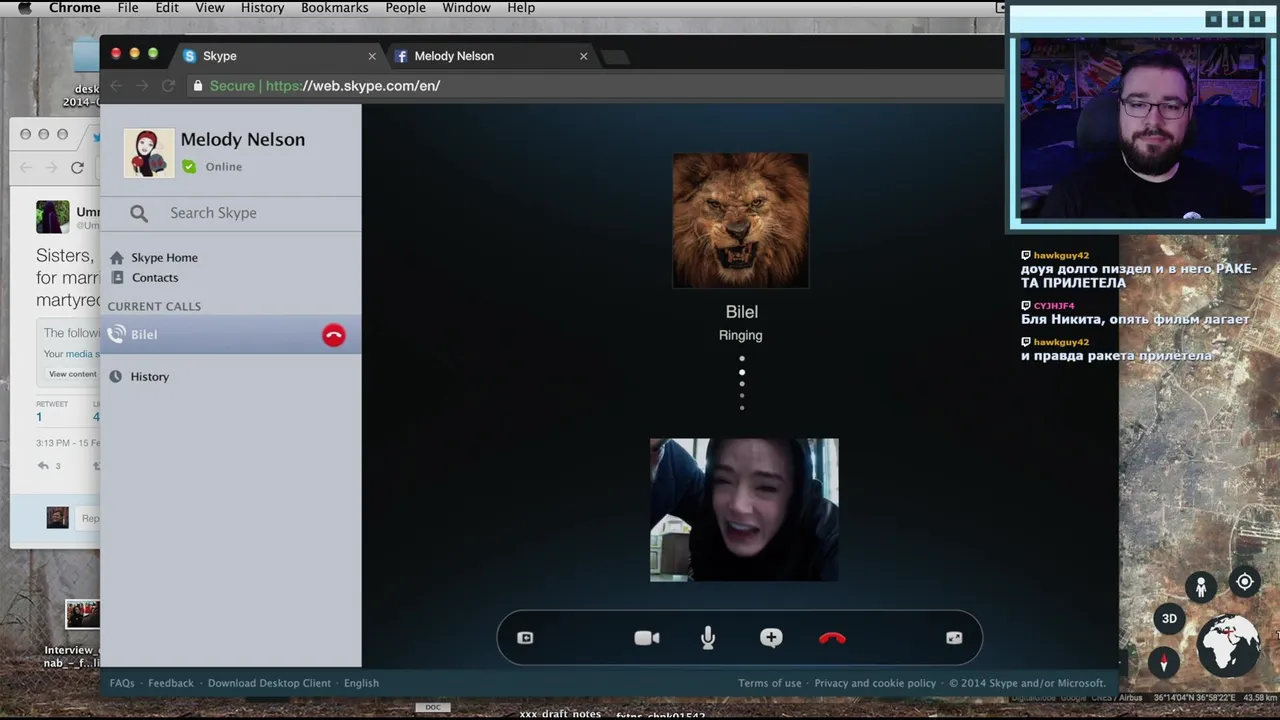Click View content in Twitter window
The height and width of the screenshot is (720, 1280).
pyautogui.click(x=73, y=374)
